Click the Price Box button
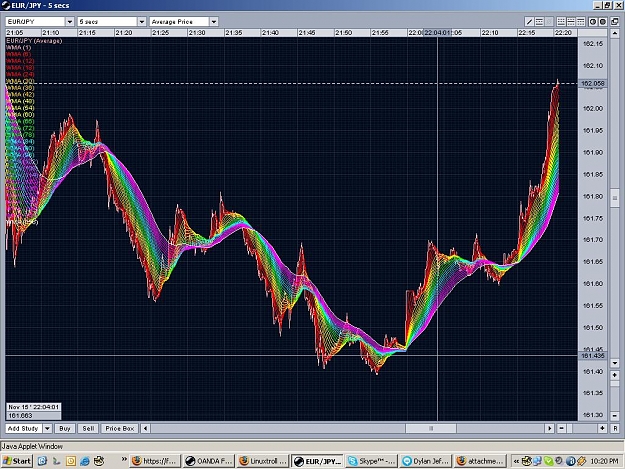The image size is (625, 469). pyautogui.click(x=120, y=428)
